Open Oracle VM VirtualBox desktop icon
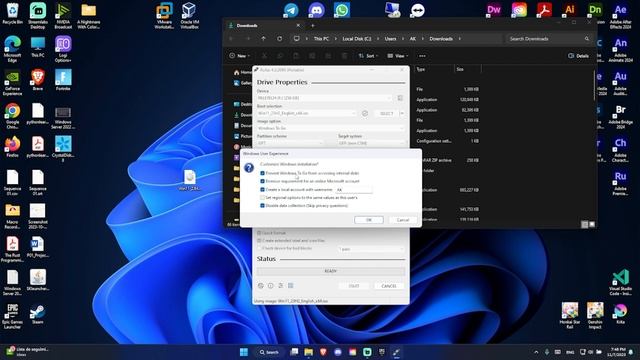The image size is (640, 360). coord(189,15)
